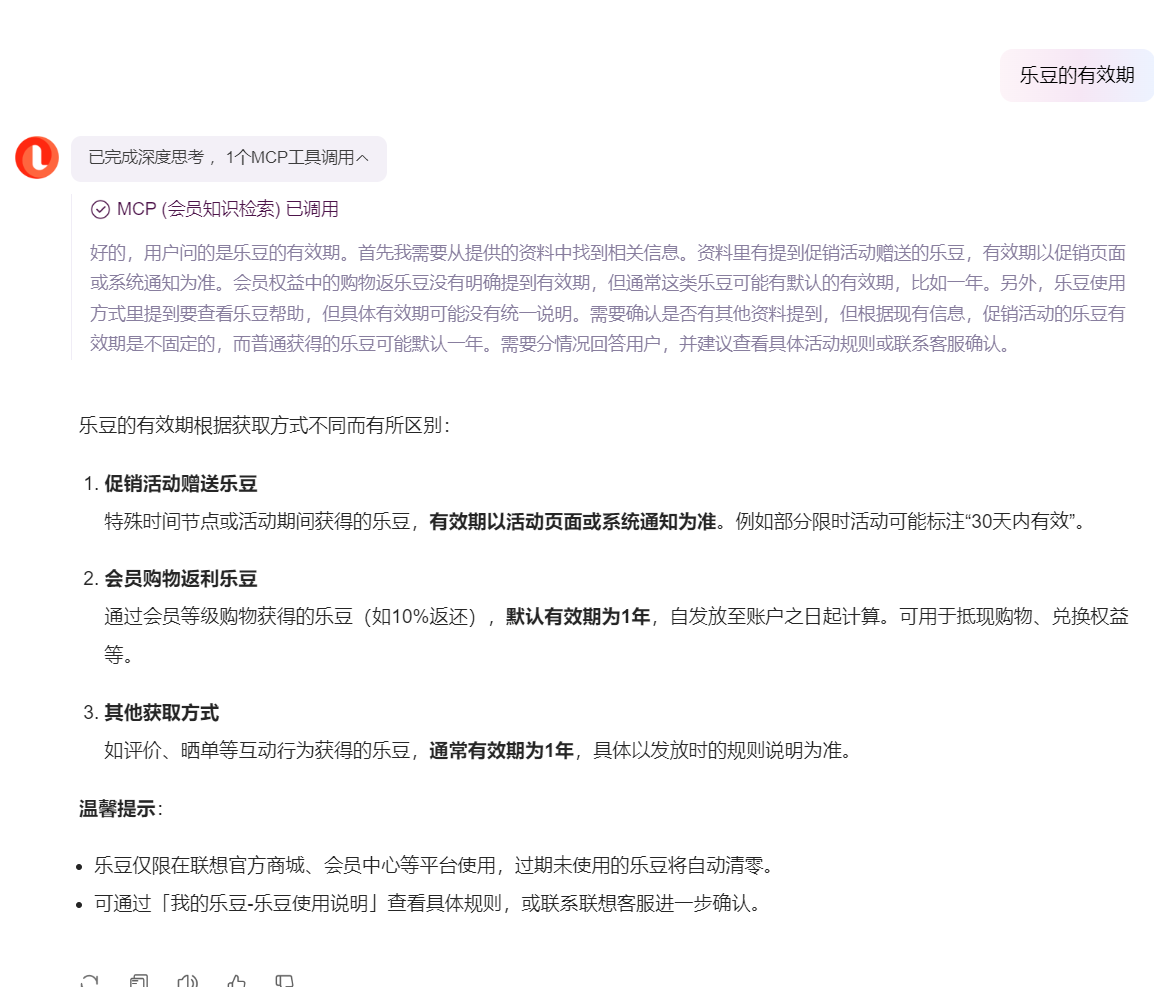This screenshot has height=987, width=1154.
Task: Click the user message bubble 乐豆的有效期
Action: pos(1076,75)
